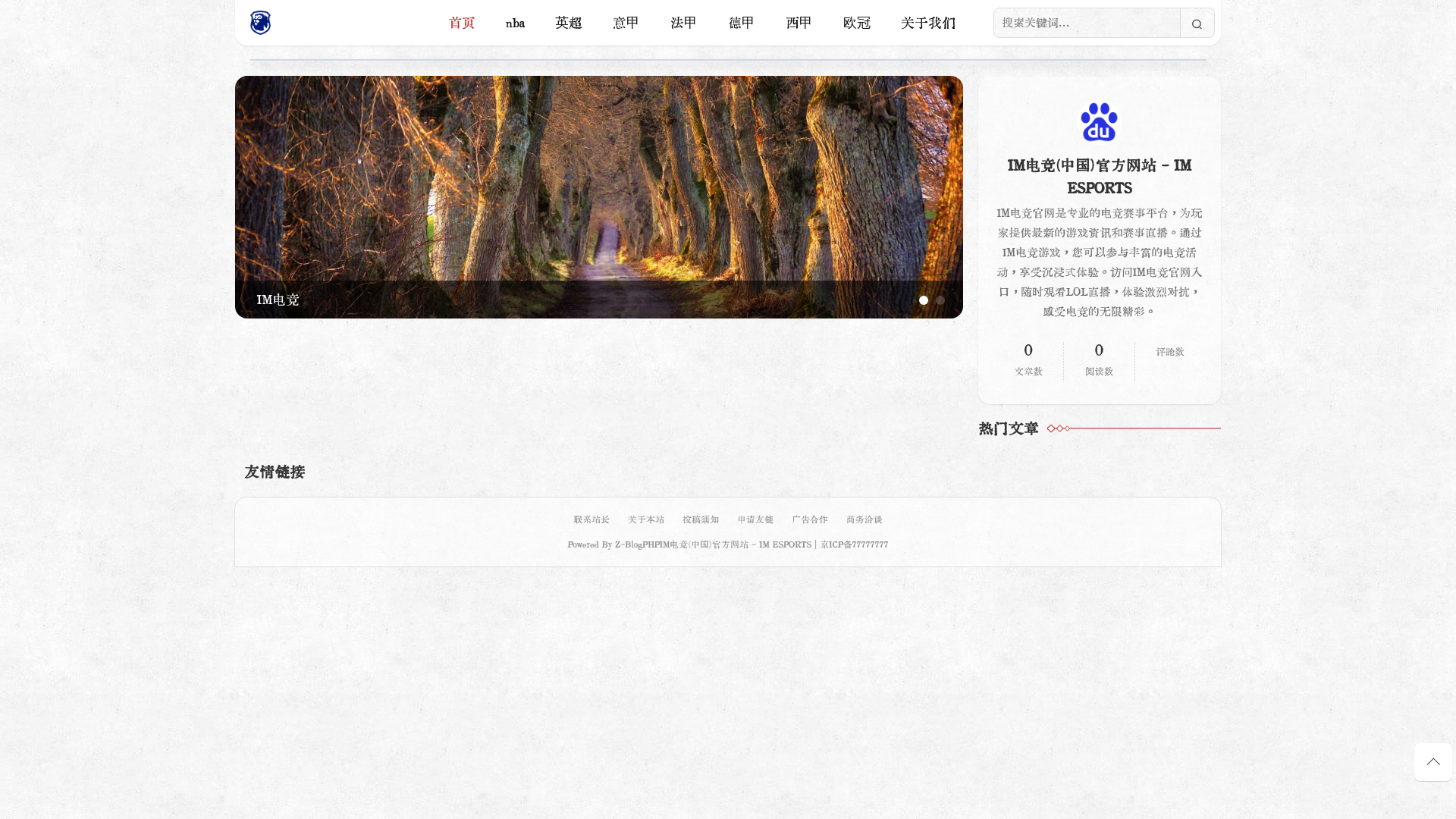Select the first carousel dot
The width and height of the screenshot is (1456, 819).
pos(924,300)
